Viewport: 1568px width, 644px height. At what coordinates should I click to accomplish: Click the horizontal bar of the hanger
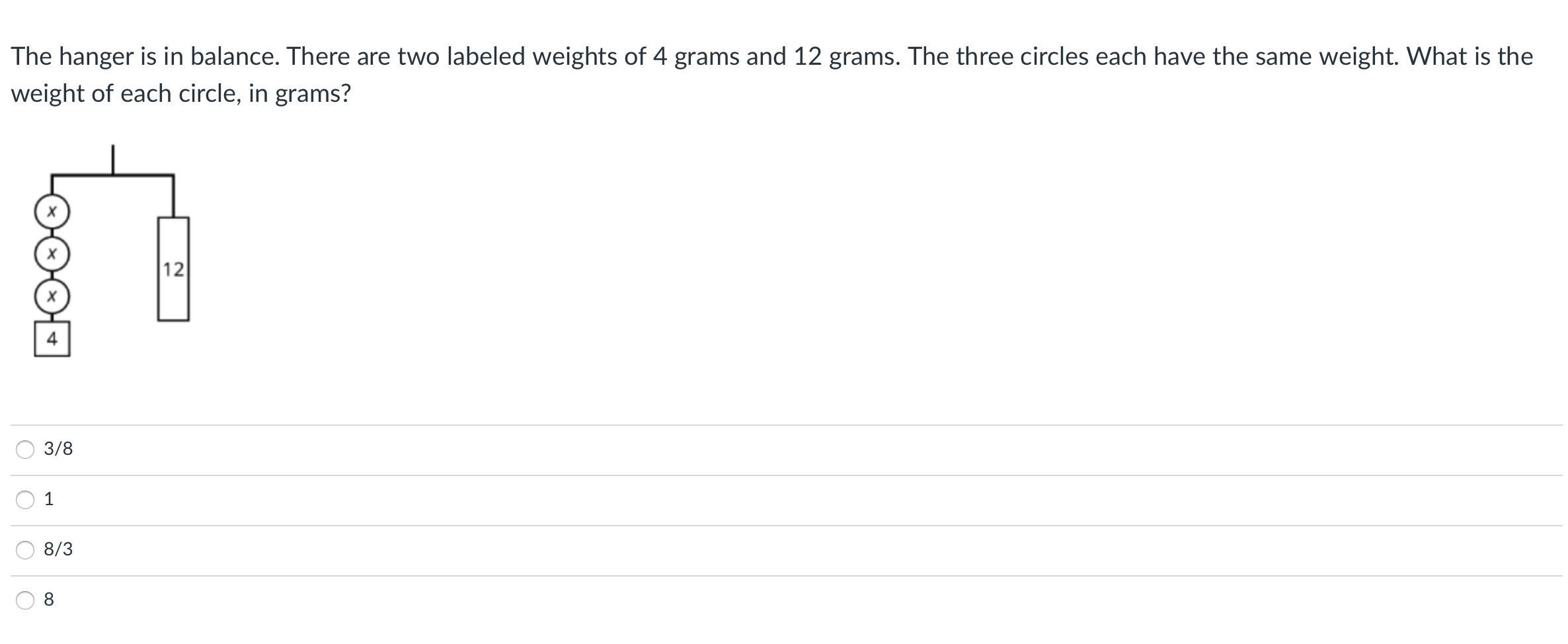point(112,175)
